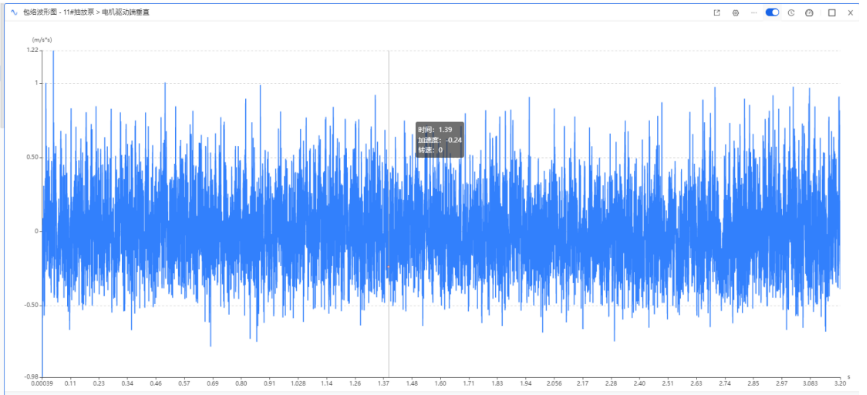This screenshot has width=867, height=395.
Task: Click the waveform icon beside title
Action: point(14,12)
